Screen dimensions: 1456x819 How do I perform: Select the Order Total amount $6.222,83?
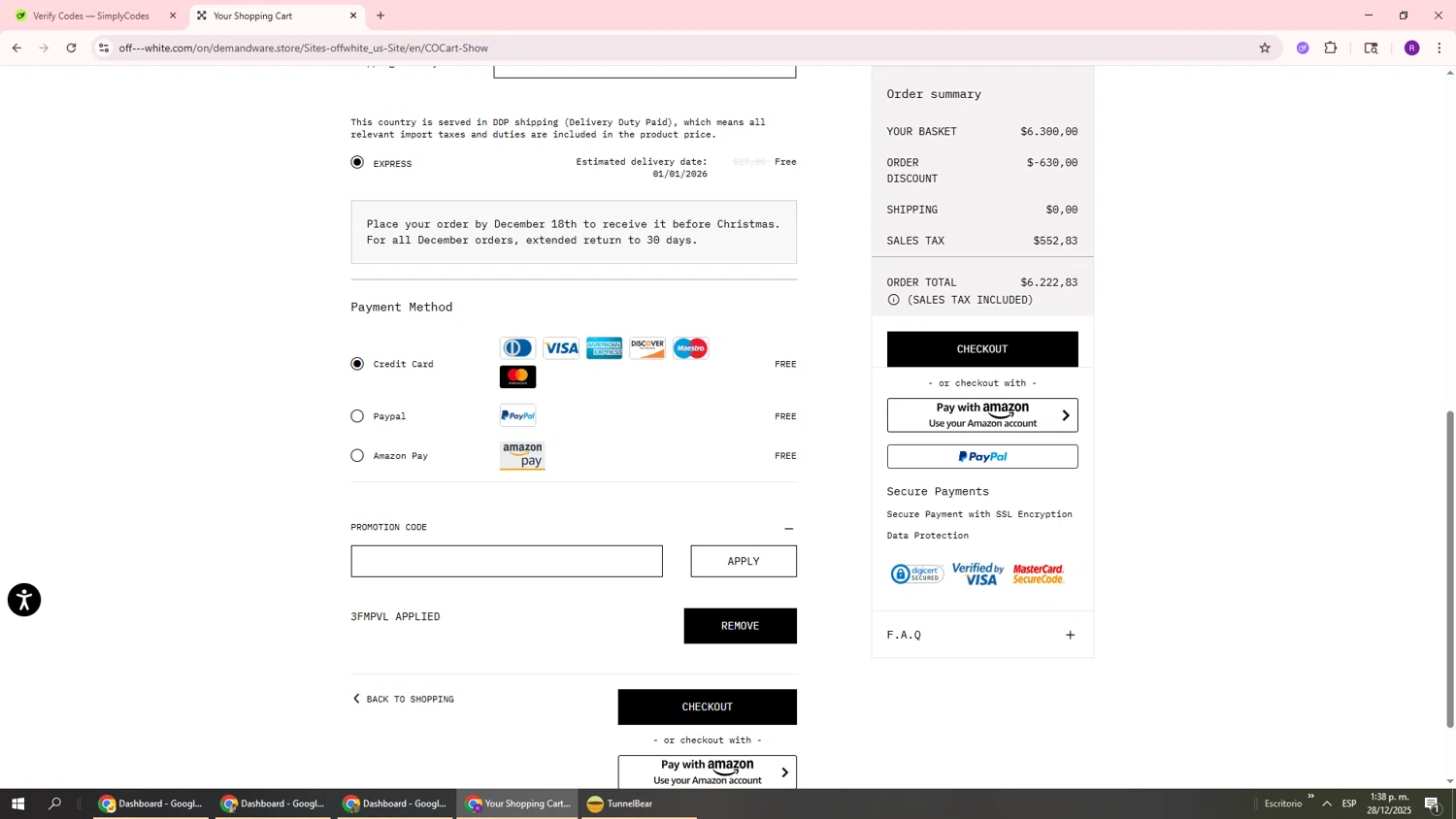coord(1048,282)
